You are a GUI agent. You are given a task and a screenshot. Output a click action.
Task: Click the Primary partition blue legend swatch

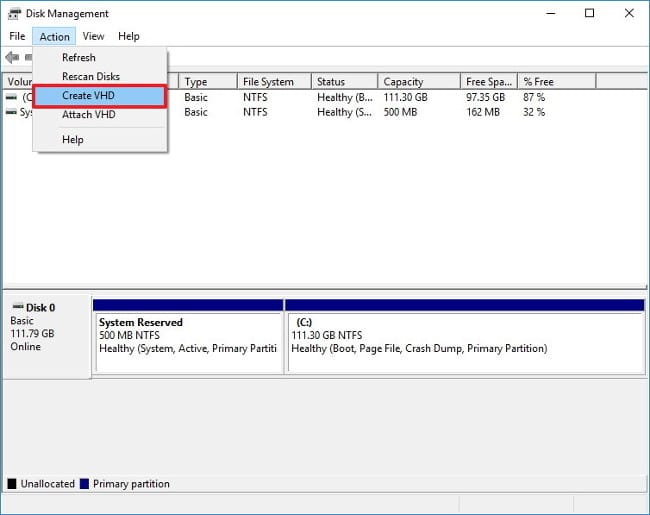[x=84, y=483]
